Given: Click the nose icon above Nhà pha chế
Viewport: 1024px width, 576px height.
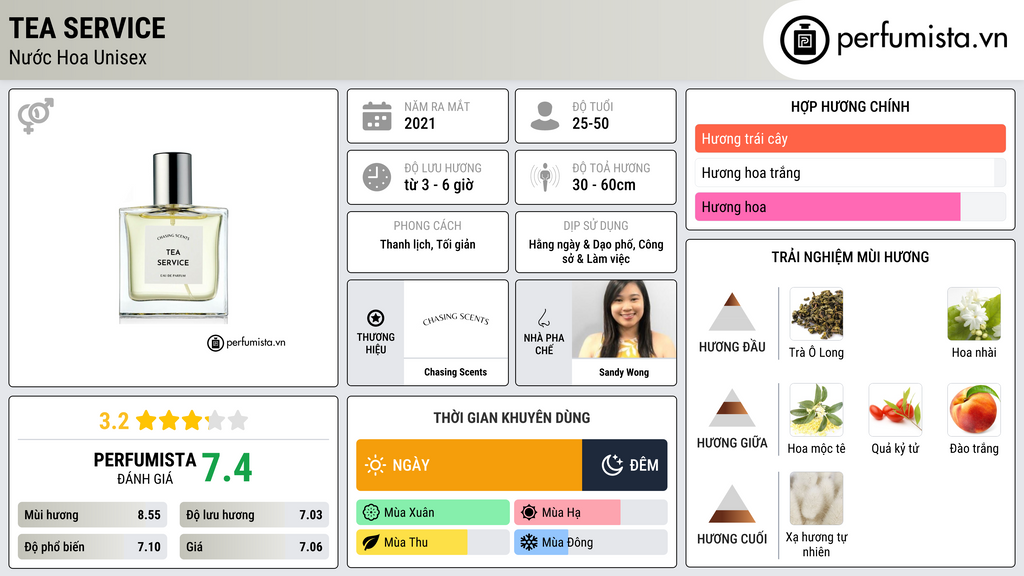Looking at the screenshot, I should pos(543,318).
